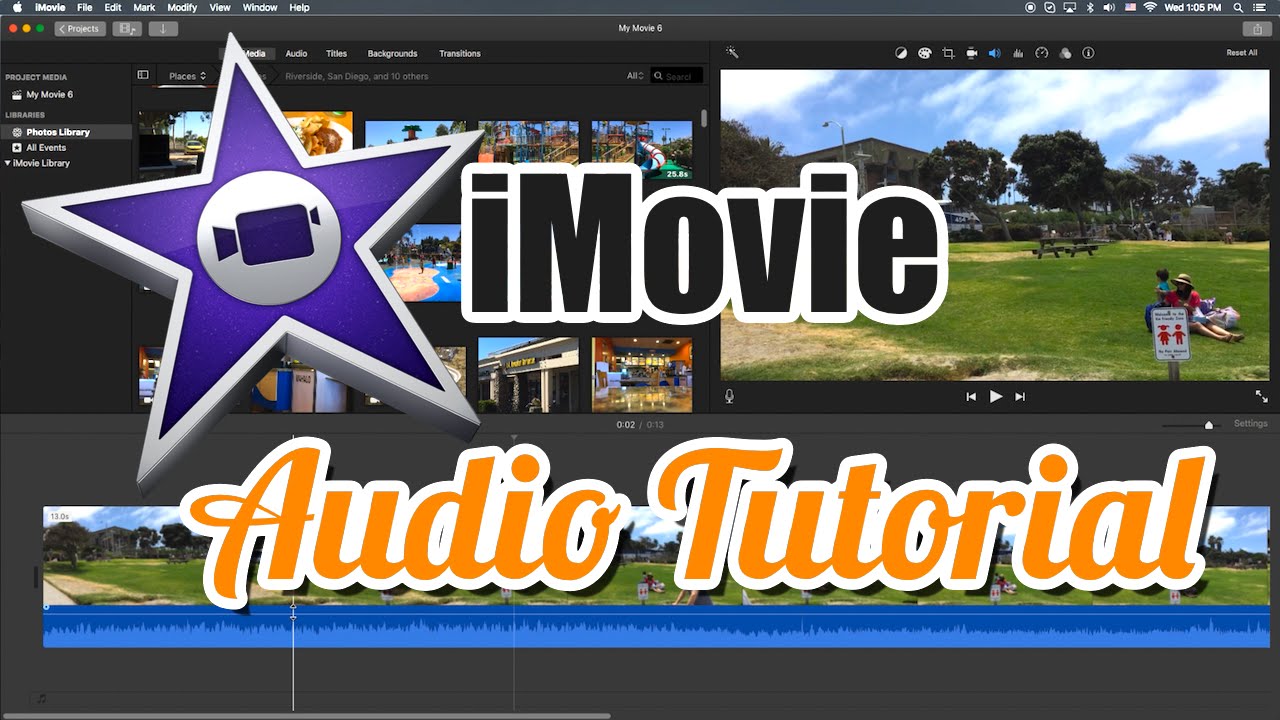Open the Modify menu

click(x=182, y=7)
